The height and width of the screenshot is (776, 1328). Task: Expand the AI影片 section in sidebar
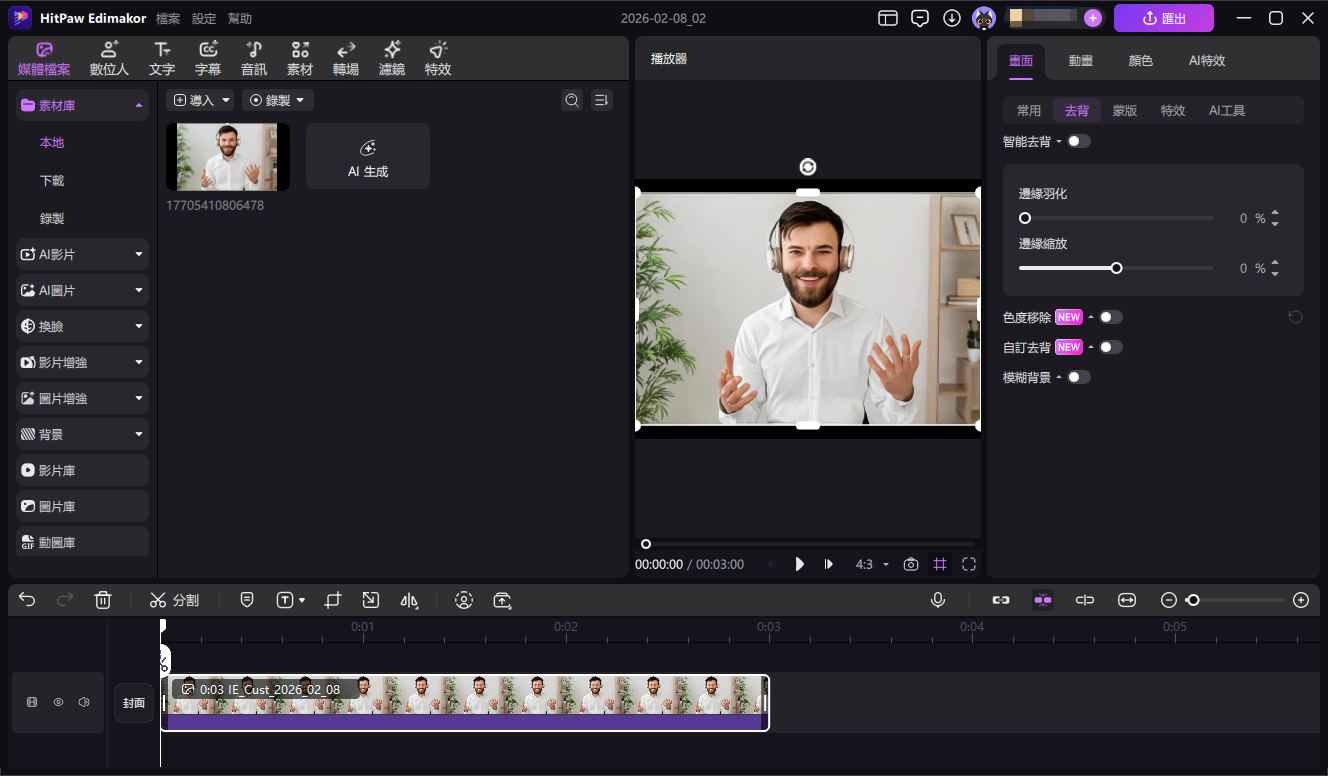click(x=81, y=254)
